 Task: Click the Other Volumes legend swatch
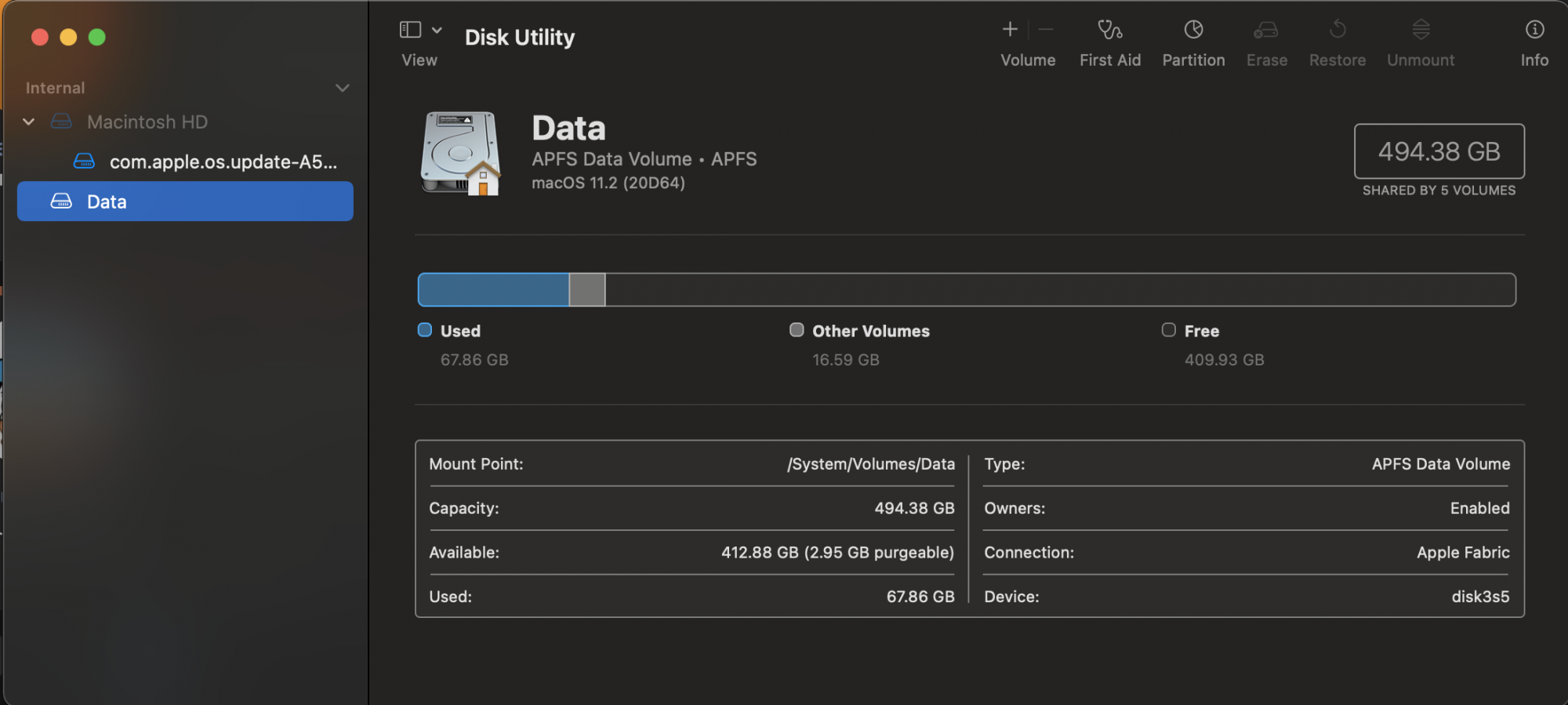coord(797,330)
